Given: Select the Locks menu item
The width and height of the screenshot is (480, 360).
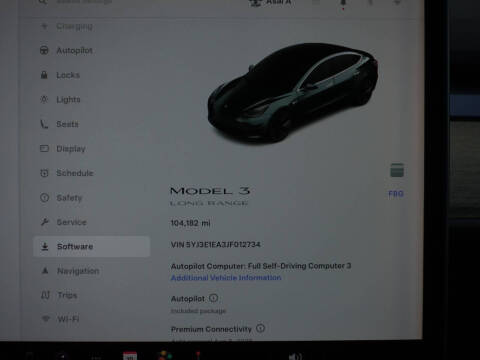Looking at the screenshot, I should pyautogui.click(x=60, y=75).
